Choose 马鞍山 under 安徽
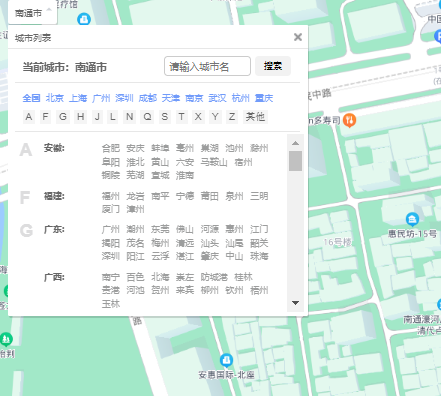The width and height of the screenshot is (441, 396). tap(214, 162)
